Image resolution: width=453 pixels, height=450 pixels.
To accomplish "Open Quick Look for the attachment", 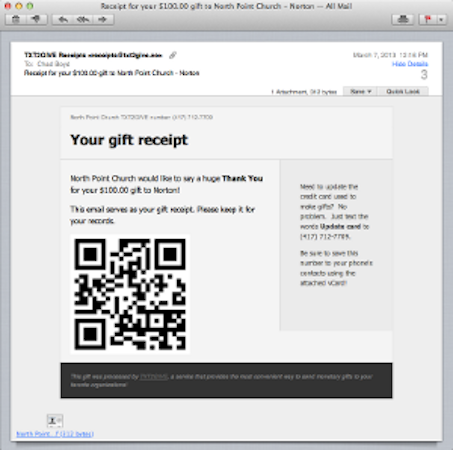I will (x=403, y=91).
